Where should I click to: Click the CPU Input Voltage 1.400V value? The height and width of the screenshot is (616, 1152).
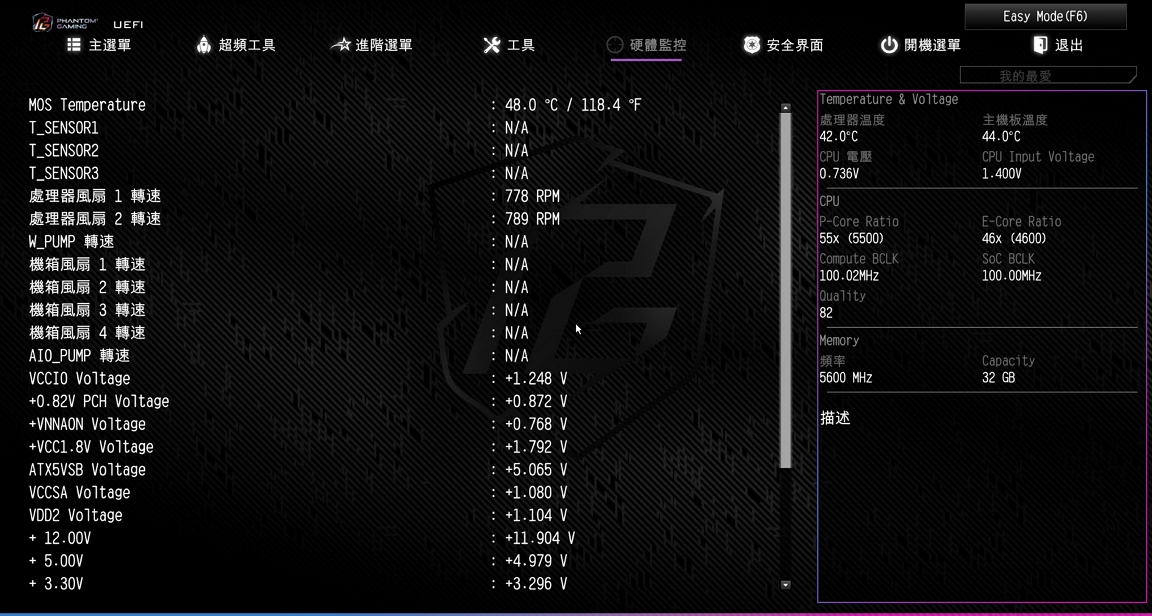pos(1001,174)
